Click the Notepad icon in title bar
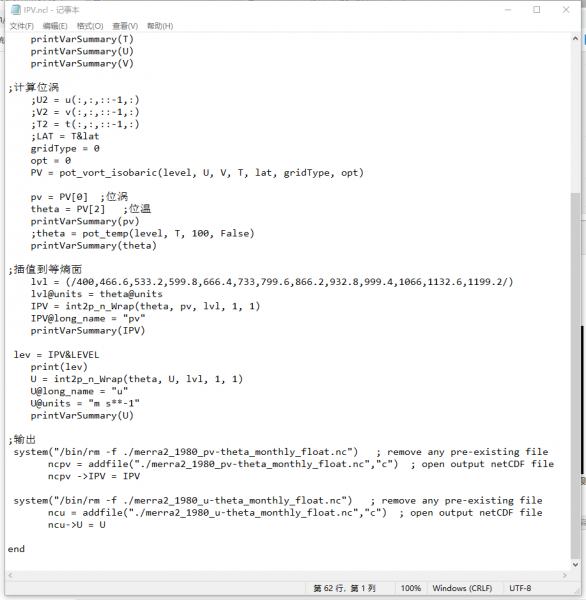The height and width of the screenshot is (600, 586). click(x=15, y=10)
